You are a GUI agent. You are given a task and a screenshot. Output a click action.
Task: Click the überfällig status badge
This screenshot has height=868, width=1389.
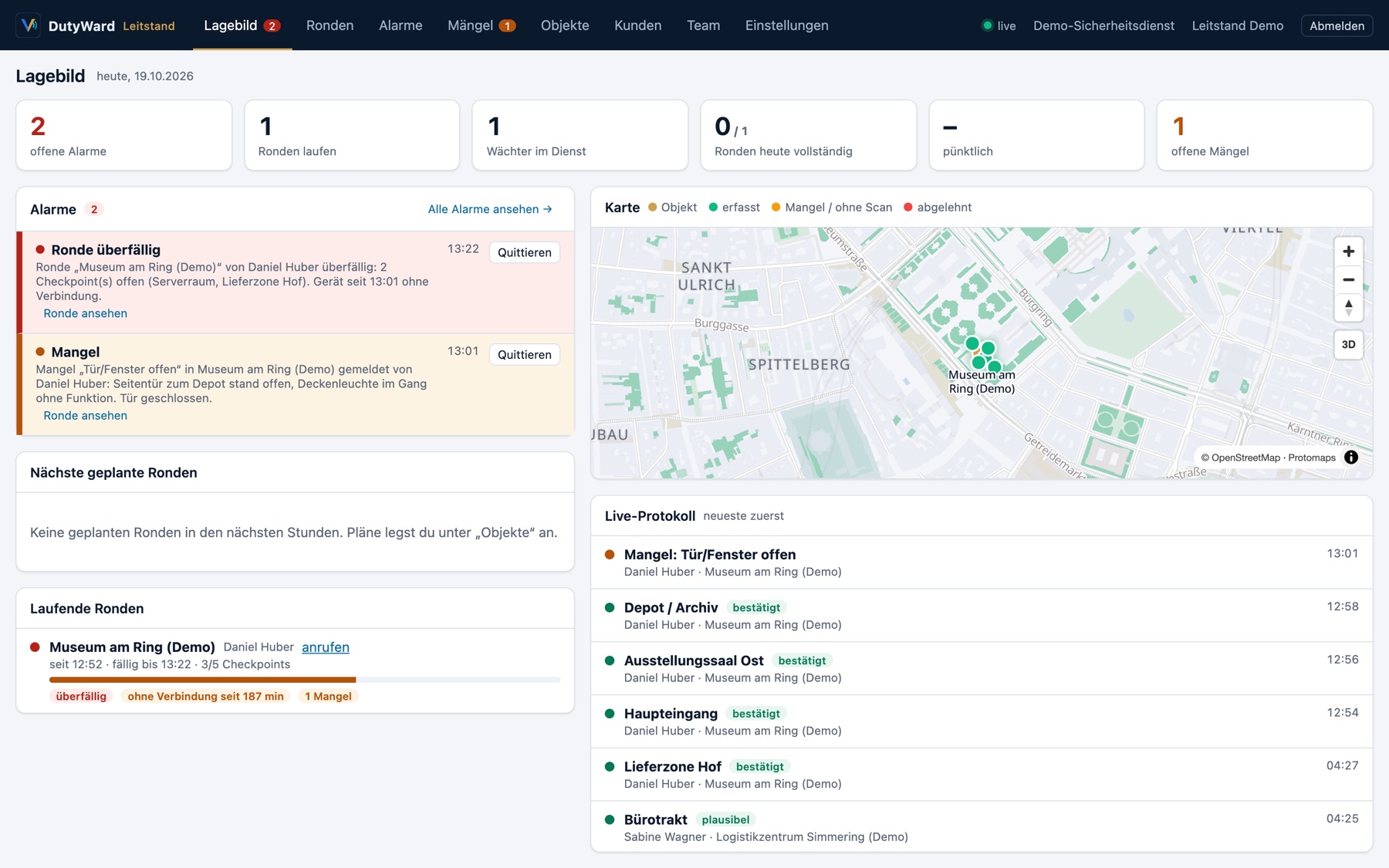(81, 697)
